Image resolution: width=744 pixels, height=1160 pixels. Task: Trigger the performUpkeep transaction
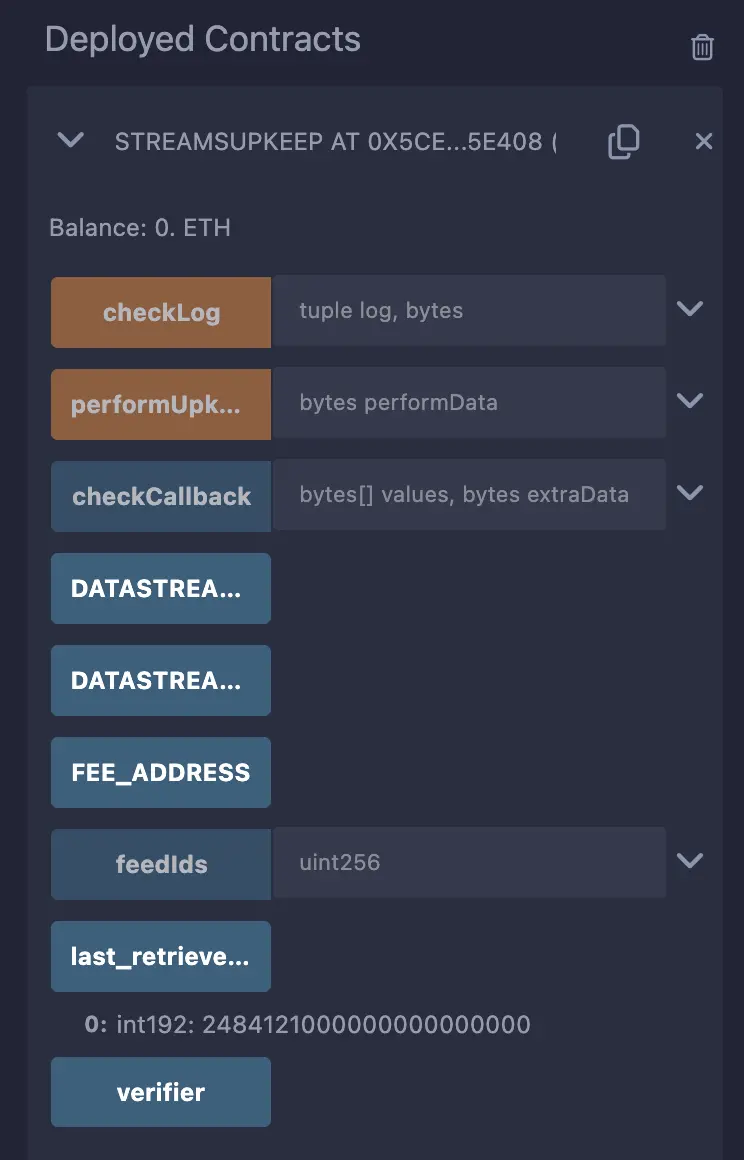tap(160, 402)
